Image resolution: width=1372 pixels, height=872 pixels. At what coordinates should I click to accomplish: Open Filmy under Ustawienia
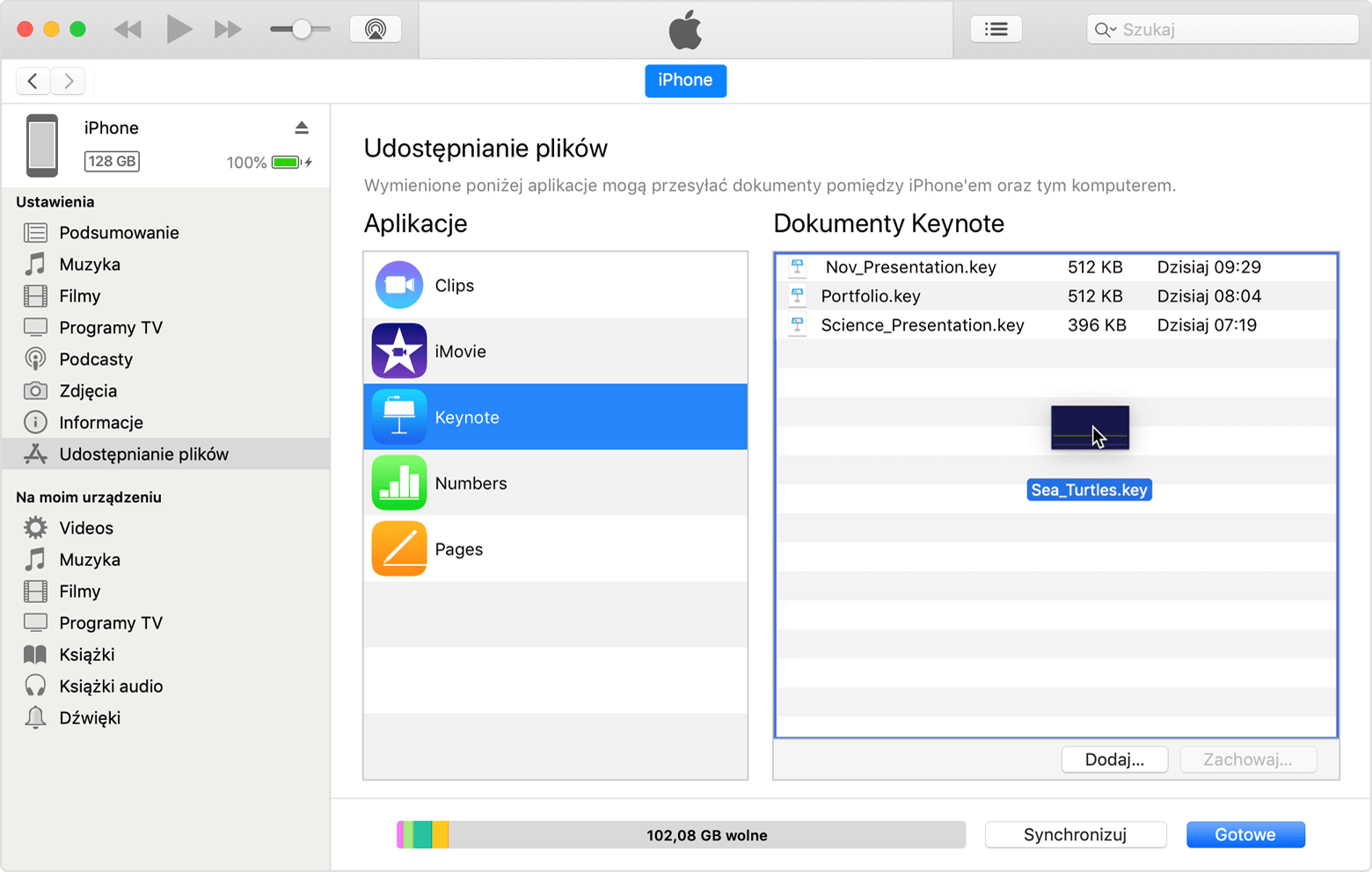click(x=165, y=296)
